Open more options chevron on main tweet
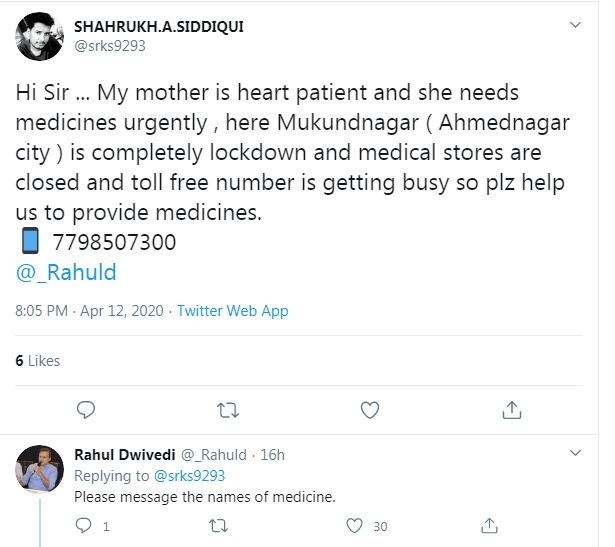 [575, 24]
